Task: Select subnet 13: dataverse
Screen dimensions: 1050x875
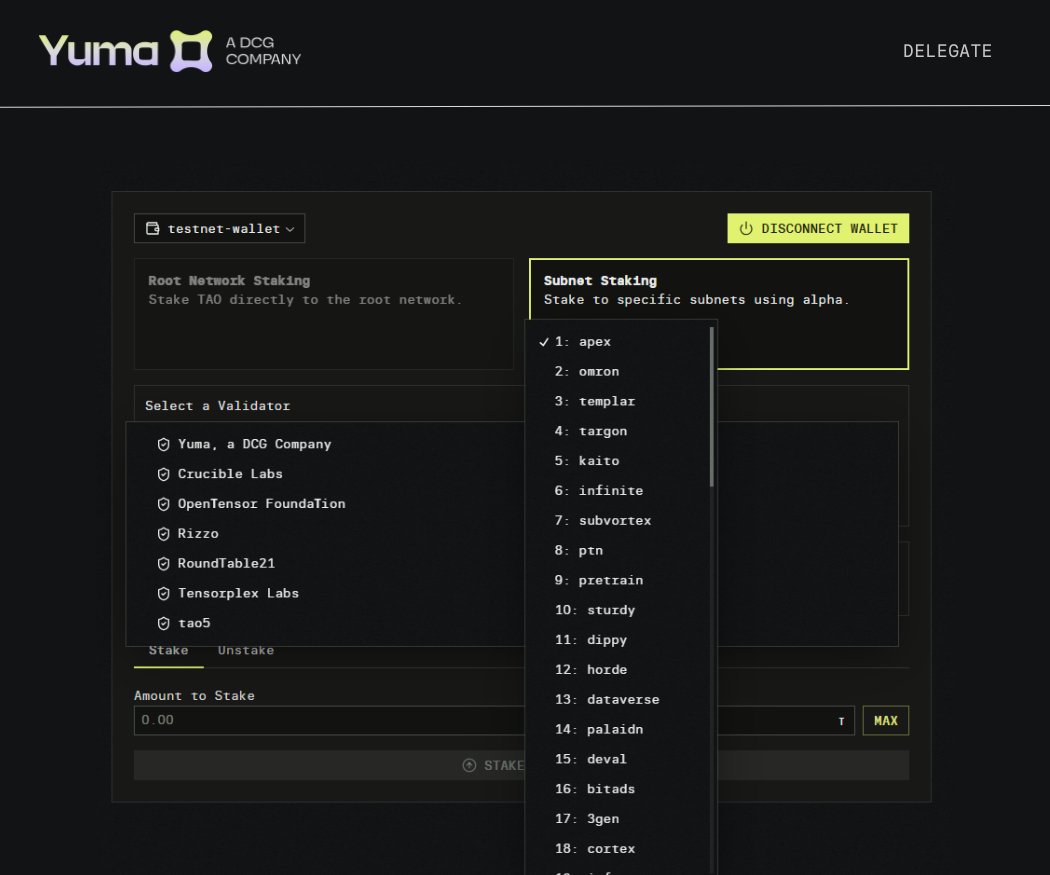Action: [x=617, y=700]
